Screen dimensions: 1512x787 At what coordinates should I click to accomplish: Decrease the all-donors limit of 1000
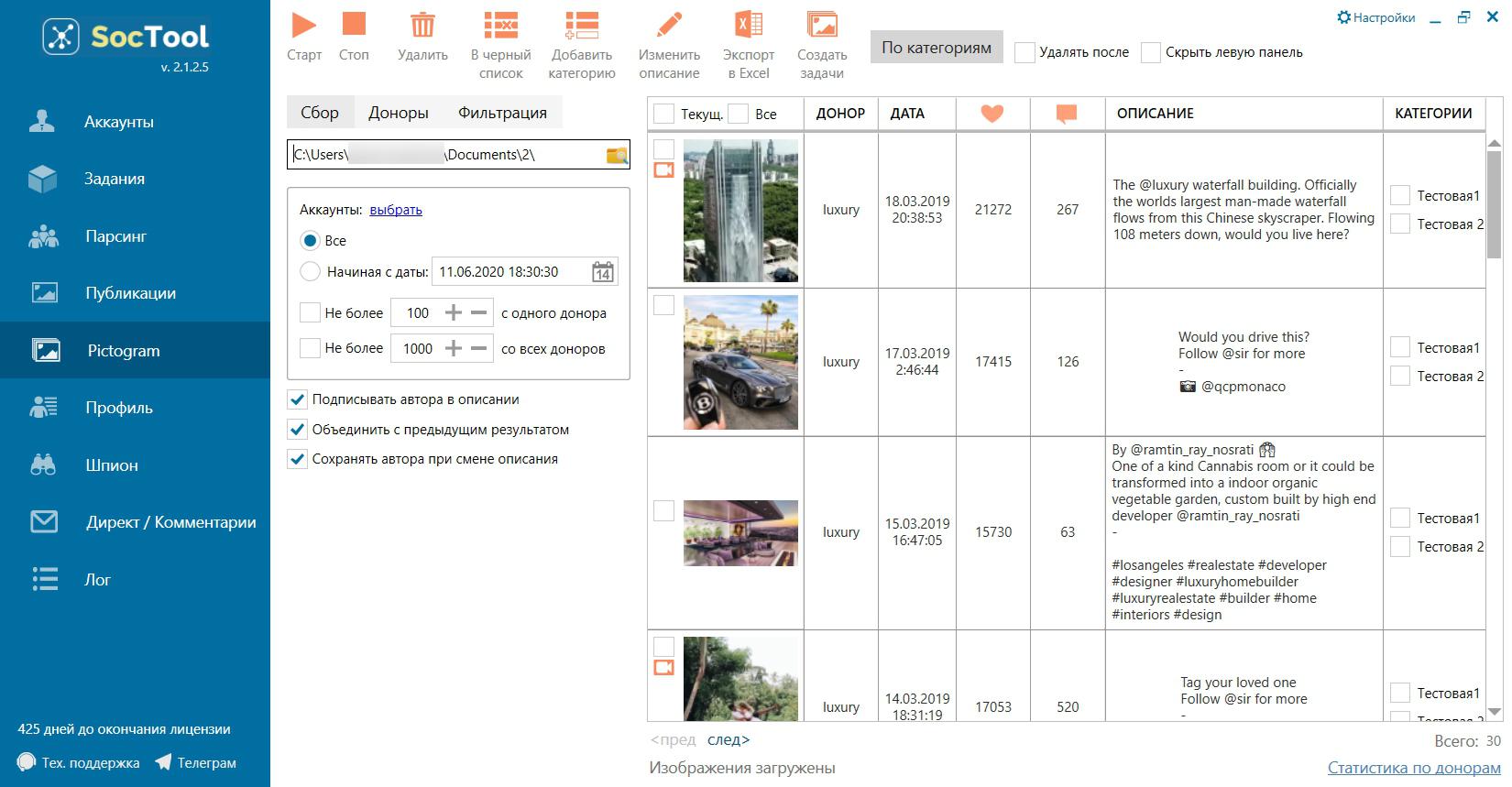pyautogui.click(x=478, y=348)
